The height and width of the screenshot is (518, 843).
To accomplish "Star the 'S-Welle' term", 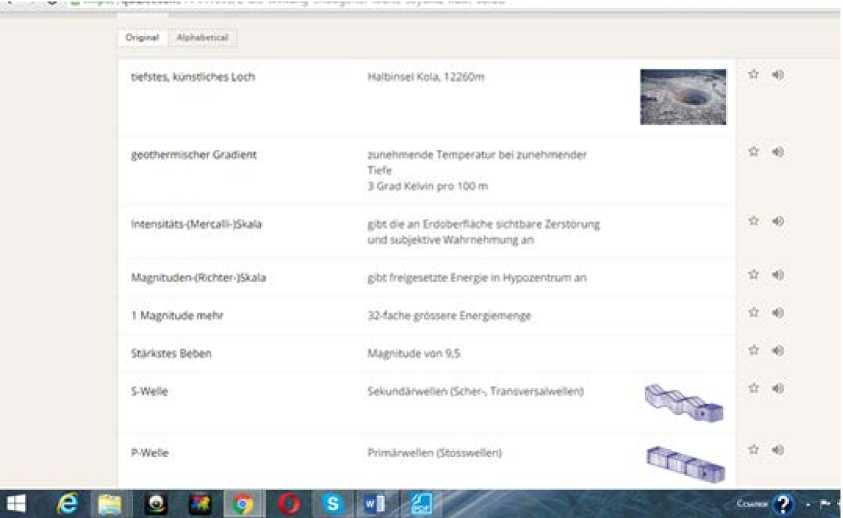I will click(x=753, y=388).
